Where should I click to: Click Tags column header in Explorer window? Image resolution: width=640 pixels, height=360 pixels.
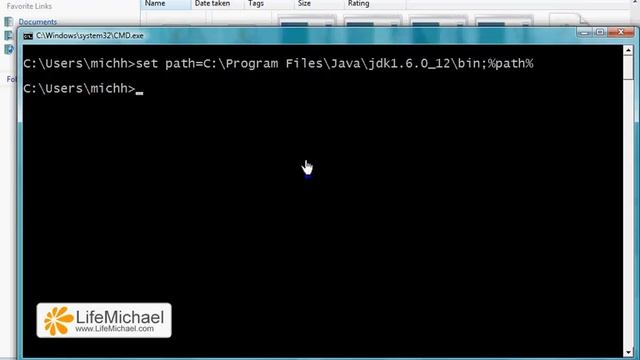pos(269,4)
